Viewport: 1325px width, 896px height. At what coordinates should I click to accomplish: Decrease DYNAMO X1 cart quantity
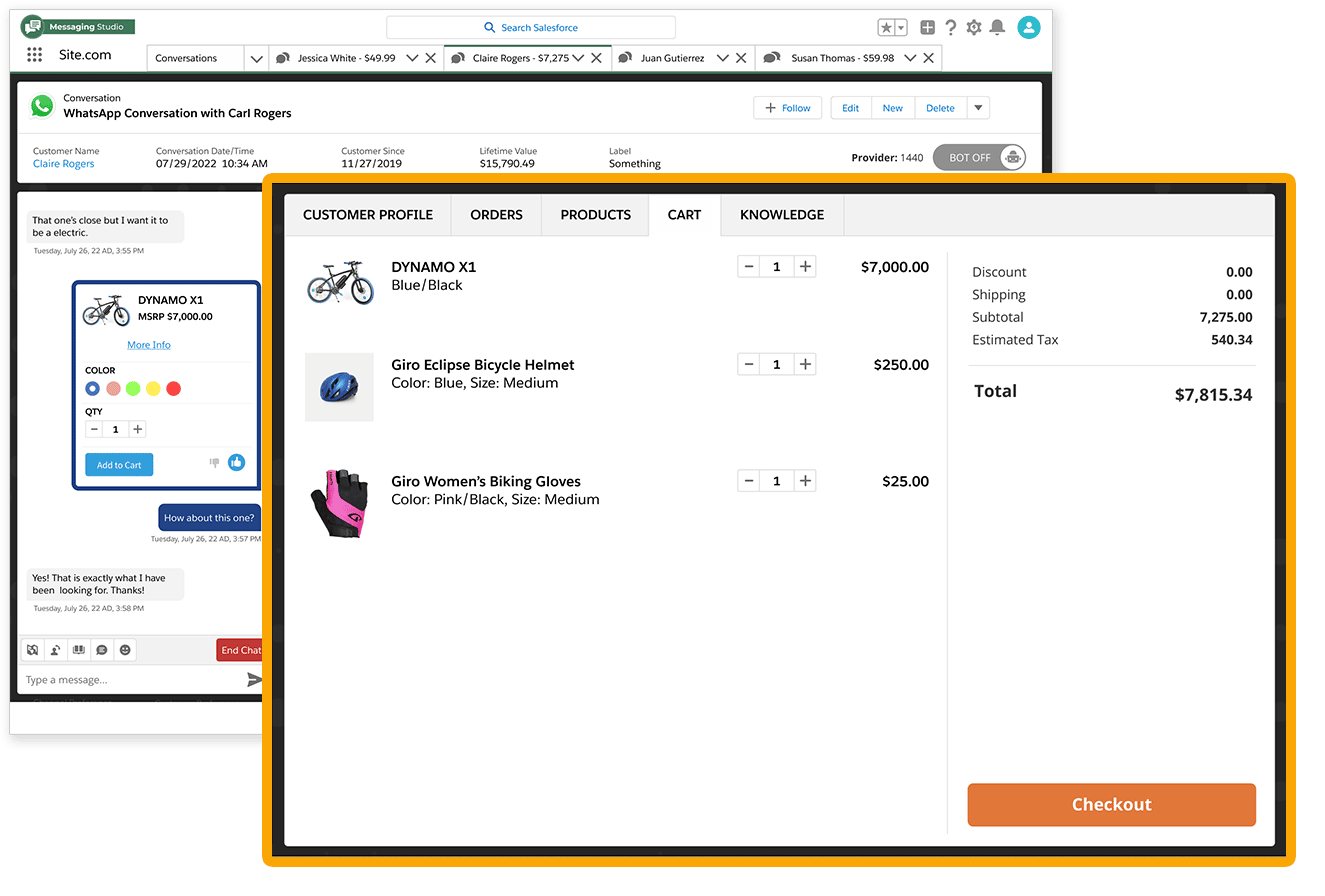[748, 267]
